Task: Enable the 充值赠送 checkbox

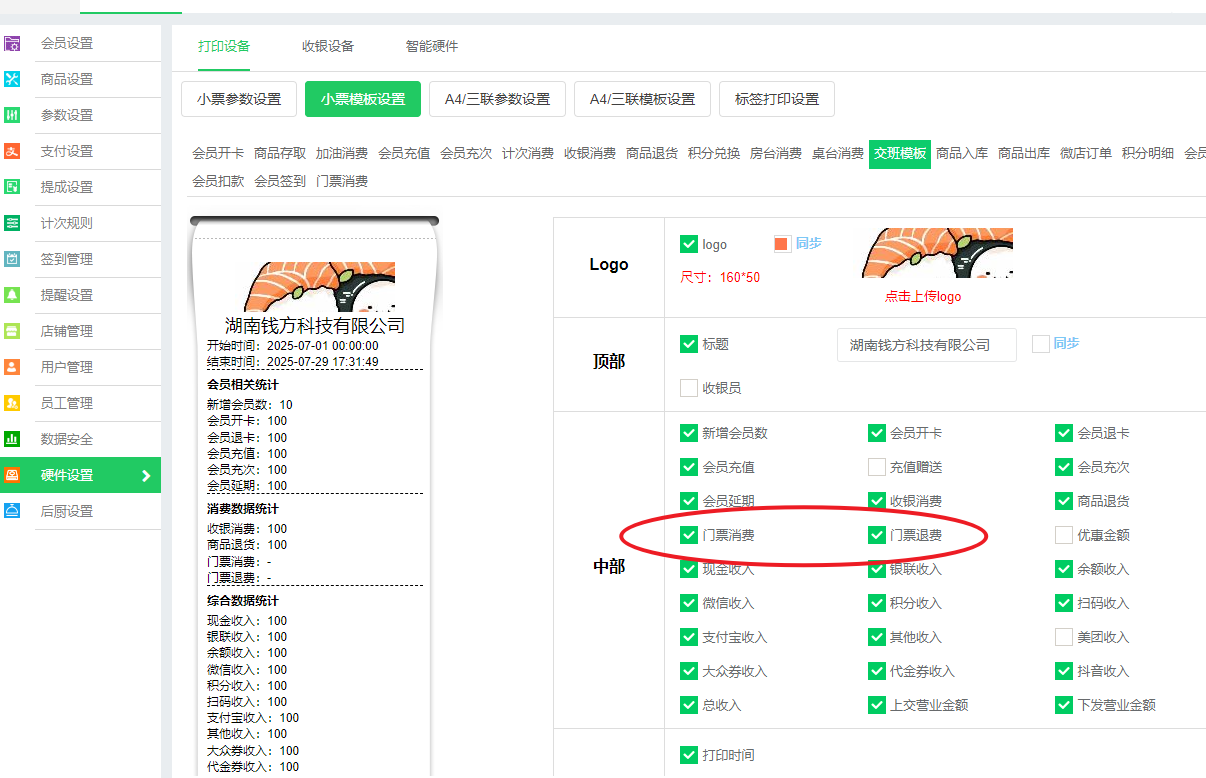Action: click(877, 467)
